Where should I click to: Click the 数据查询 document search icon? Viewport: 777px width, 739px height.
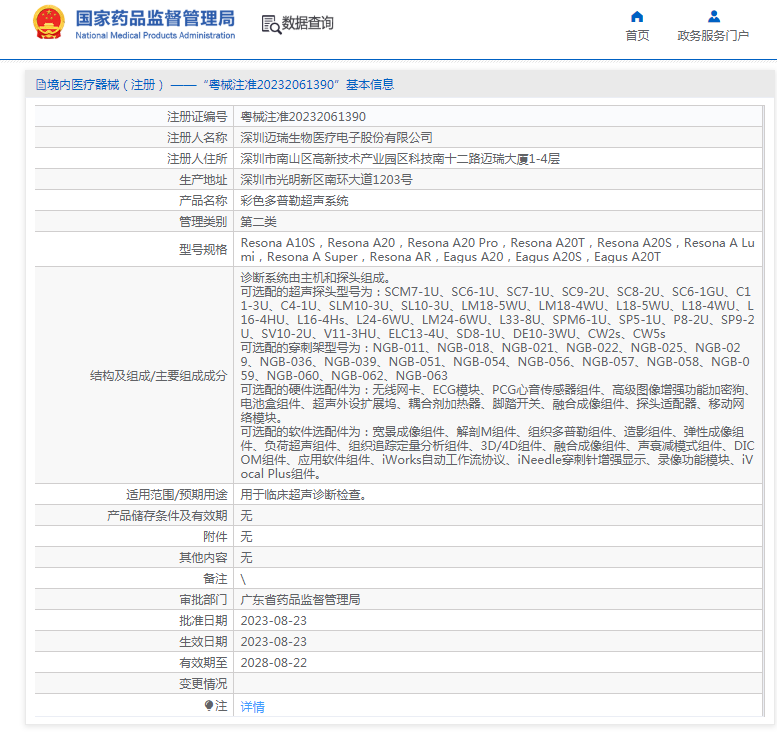pyautogui.click(x=270, y=23)
